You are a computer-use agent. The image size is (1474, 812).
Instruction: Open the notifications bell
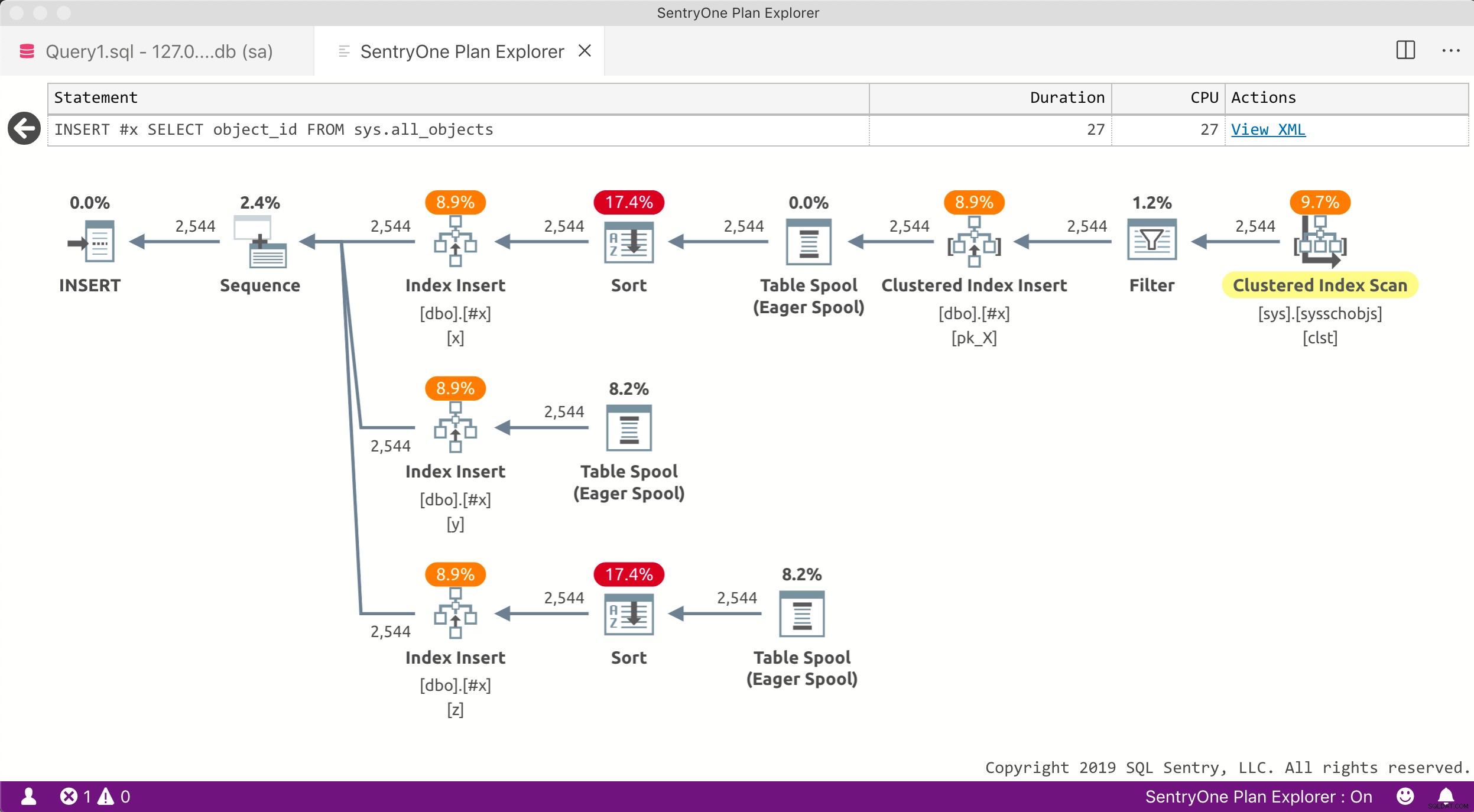coord(1446,796)
